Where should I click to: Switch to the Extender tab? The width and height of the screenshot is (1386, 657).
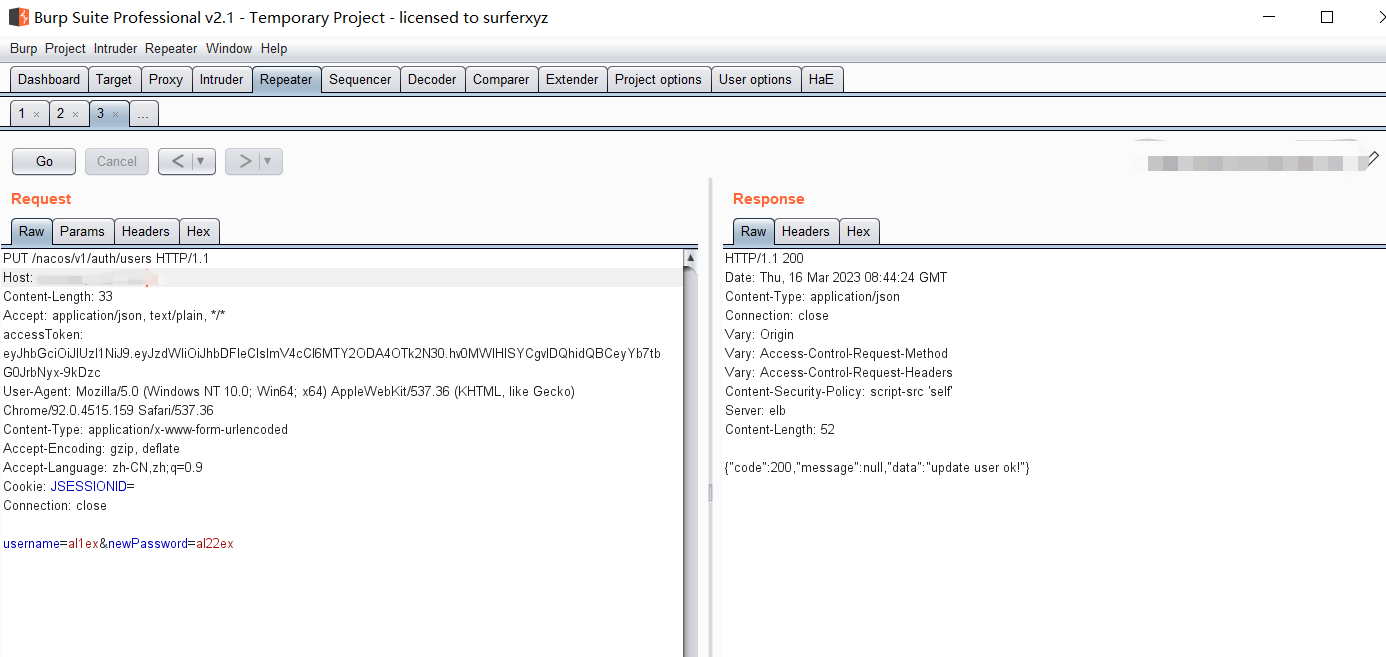pyautogui.click(x=572, y=79)
